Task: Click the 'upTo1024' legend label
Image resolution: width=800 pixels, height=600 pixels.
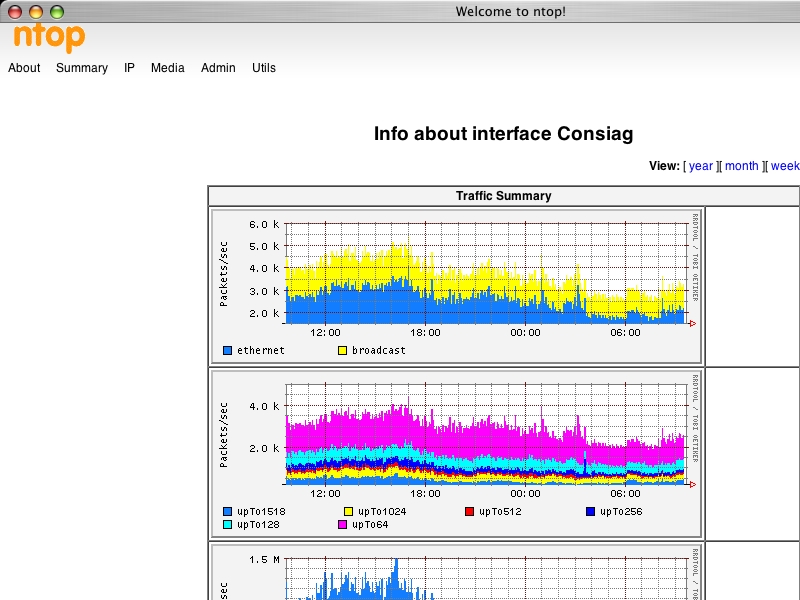Action: click(x=382, y=512)
